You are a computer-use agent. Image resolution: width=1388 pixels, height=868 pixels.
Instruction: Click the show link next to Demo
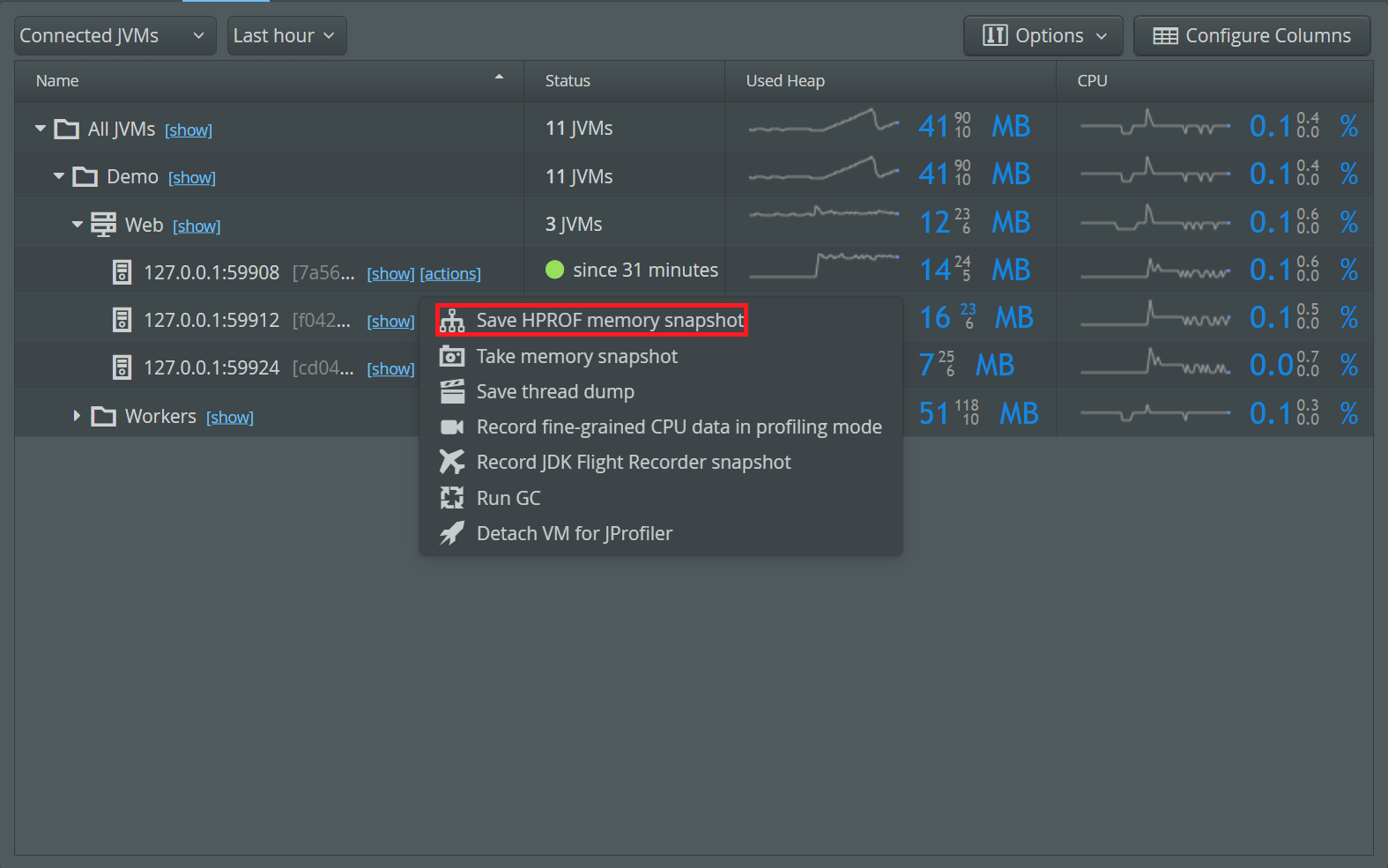[x=192, y=178]
